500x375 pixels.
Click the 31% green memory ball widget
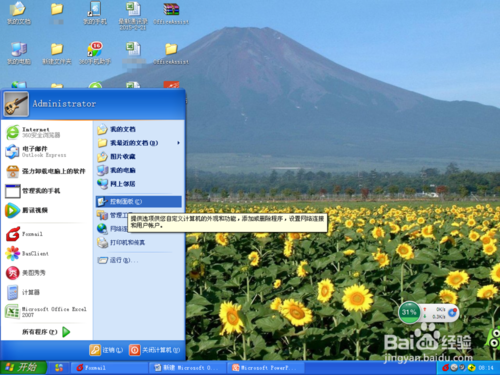(409, 313)
